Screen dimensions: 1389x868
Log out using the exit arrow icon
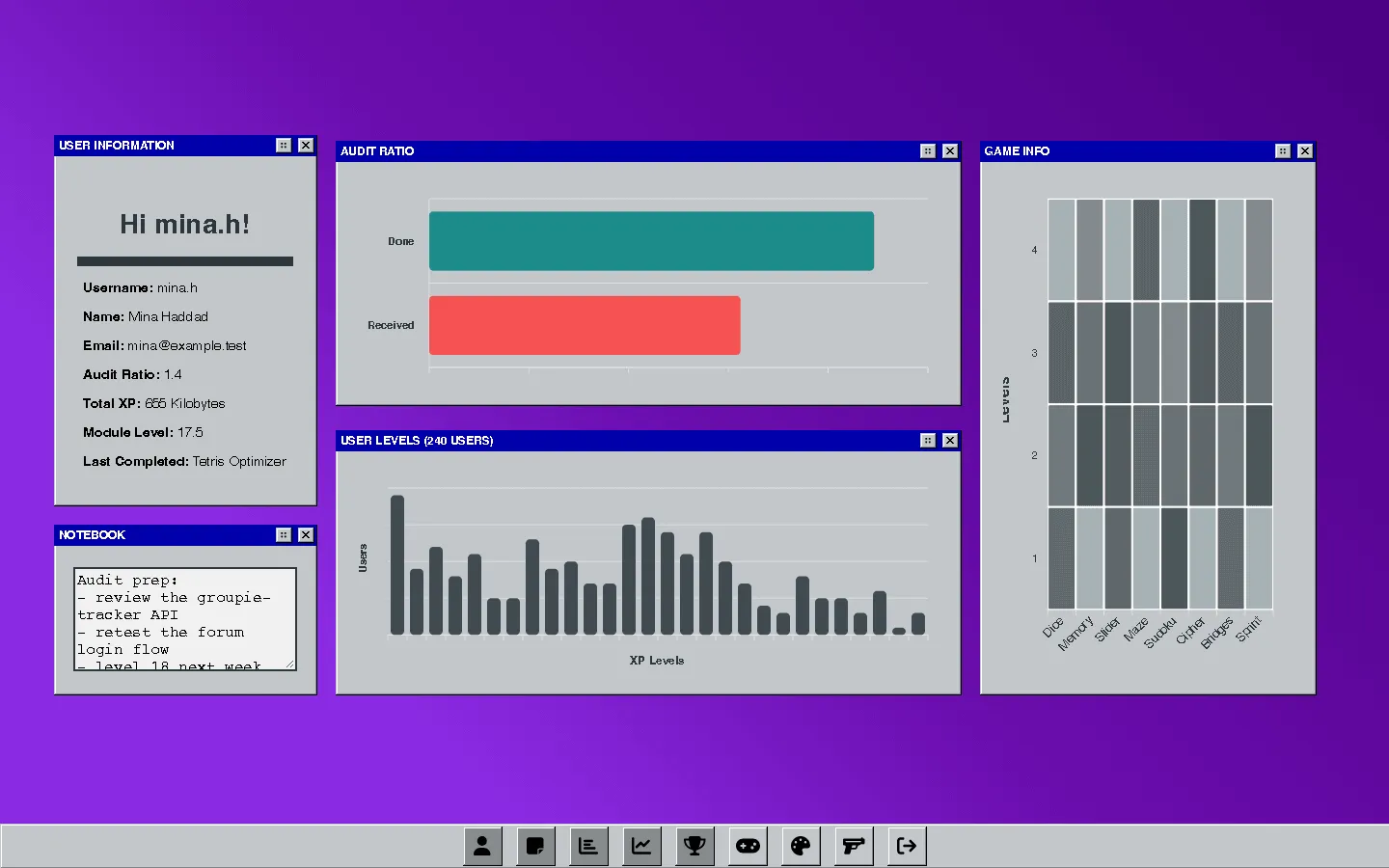pos(907,846)
